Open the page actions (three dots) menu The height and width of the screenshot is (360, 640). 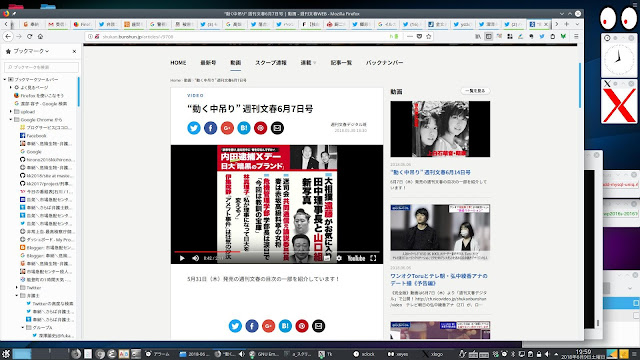410,36
